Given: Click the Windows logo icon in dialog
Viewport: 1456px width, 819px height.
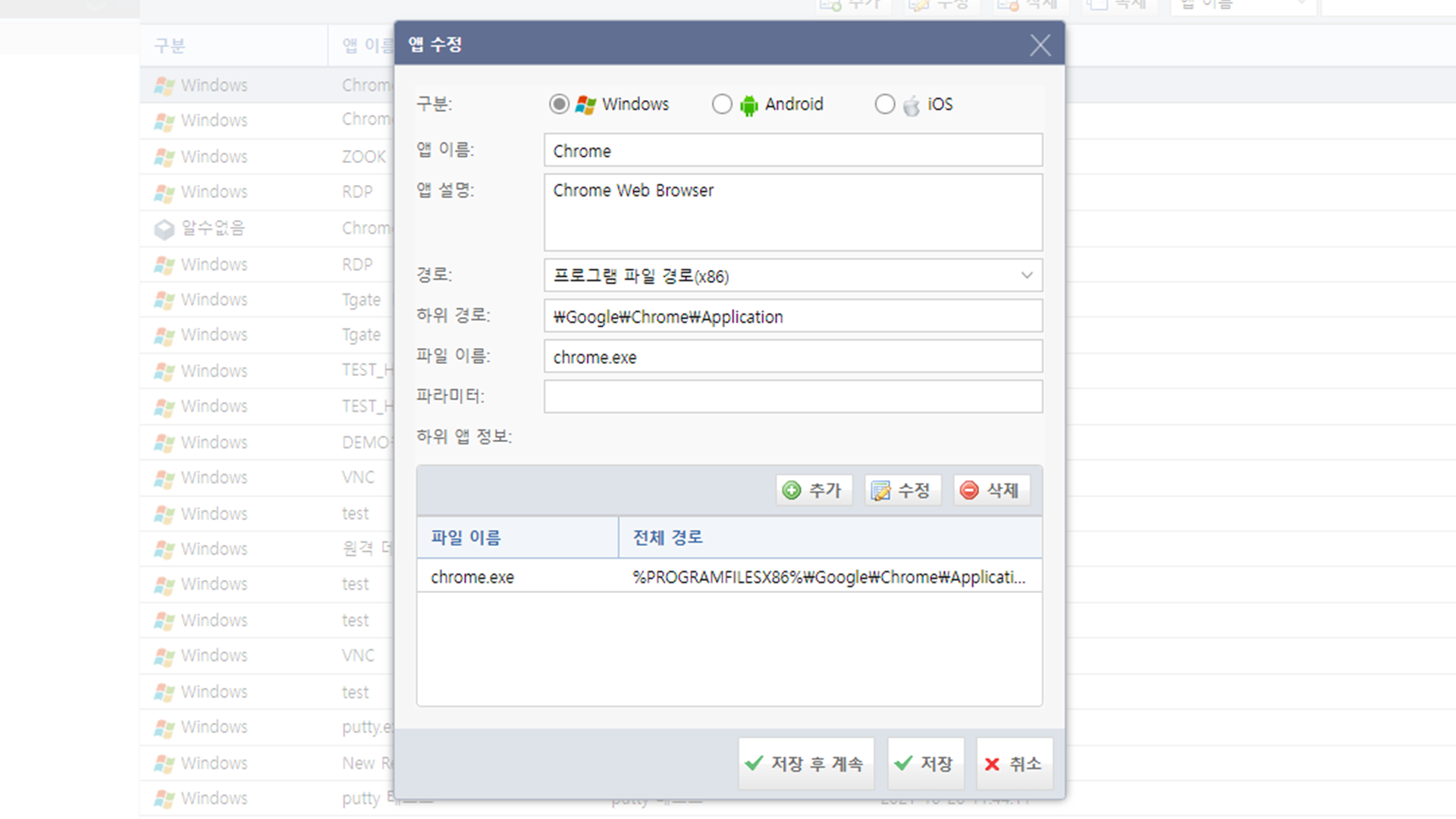Looking at the screenshot, I should (585, 105).
